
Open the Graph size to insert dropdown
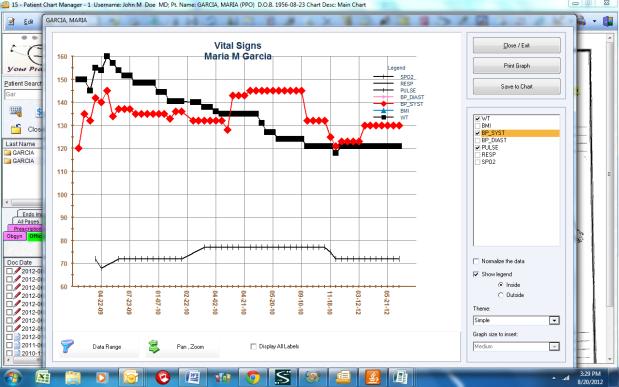click(554, 346)
